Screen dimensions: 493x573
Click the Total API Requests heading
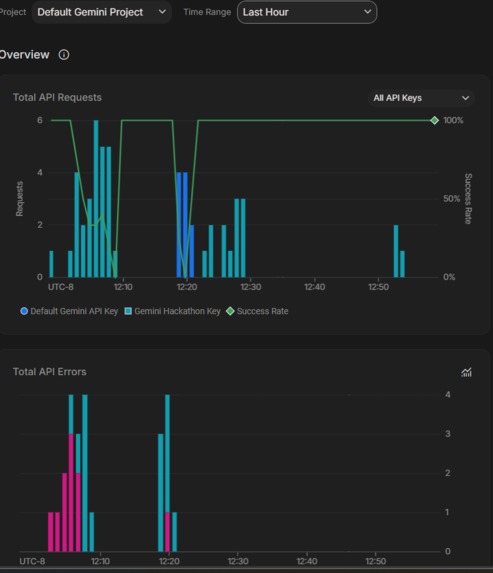tap(57, 98)
